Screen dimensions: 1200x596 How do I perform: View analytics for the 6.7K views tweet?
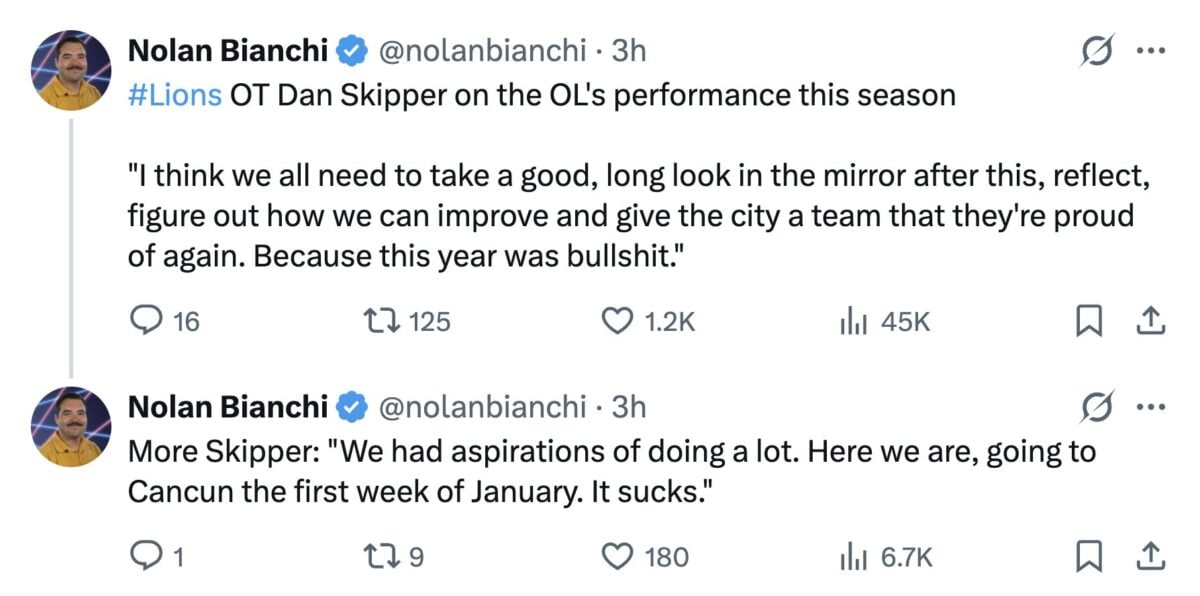(851, 556)
